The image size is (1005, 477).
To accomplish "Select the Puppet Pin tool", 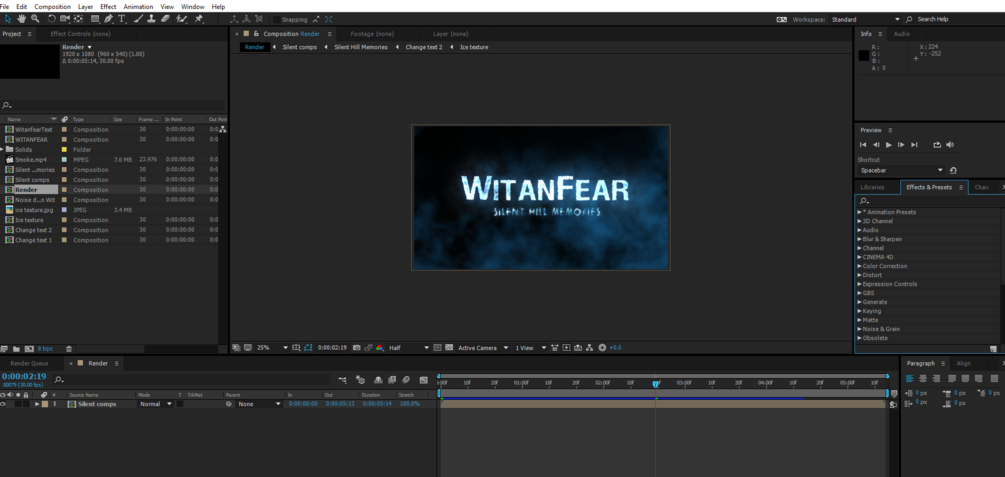I will click(x=199, y=19).
